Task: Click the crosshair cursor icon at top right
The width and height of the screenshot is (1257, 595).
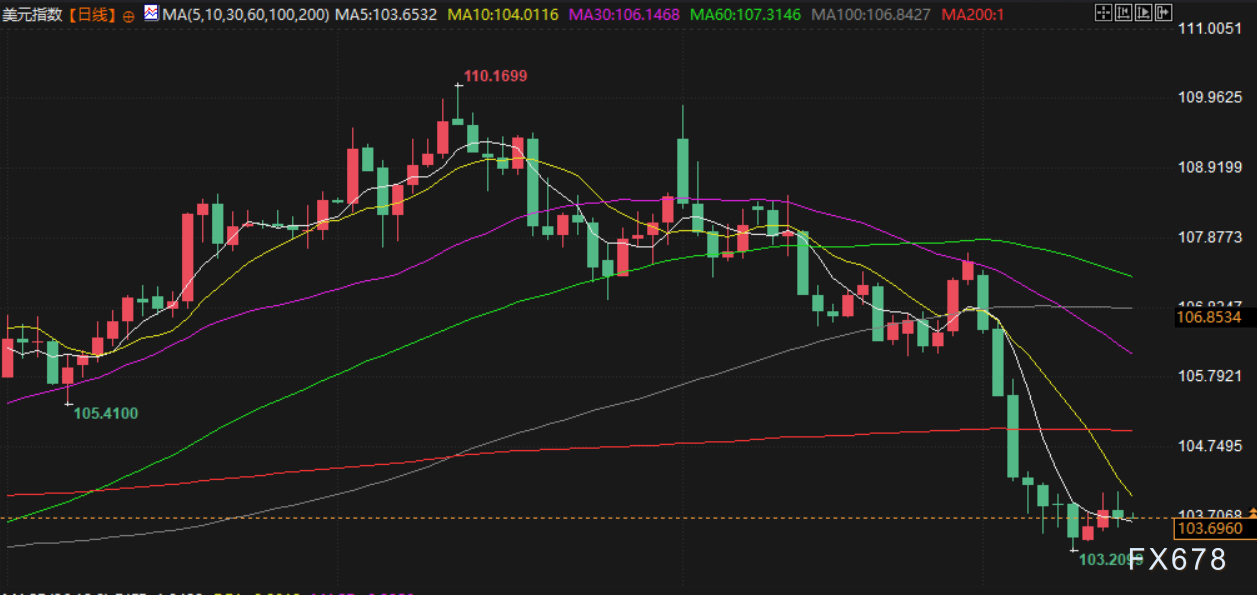Action: pos(1104,12)
